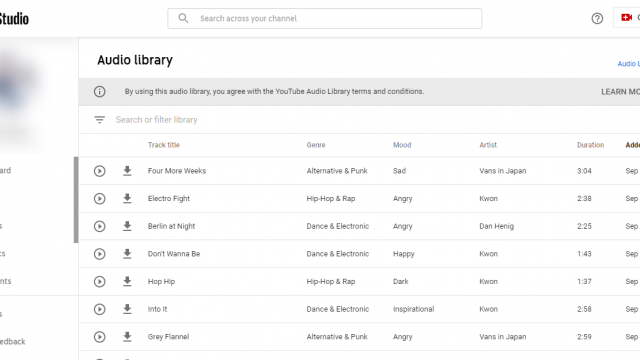
Task: Play the Into It track
Action: pyautogui.click(x=100, y=309)
